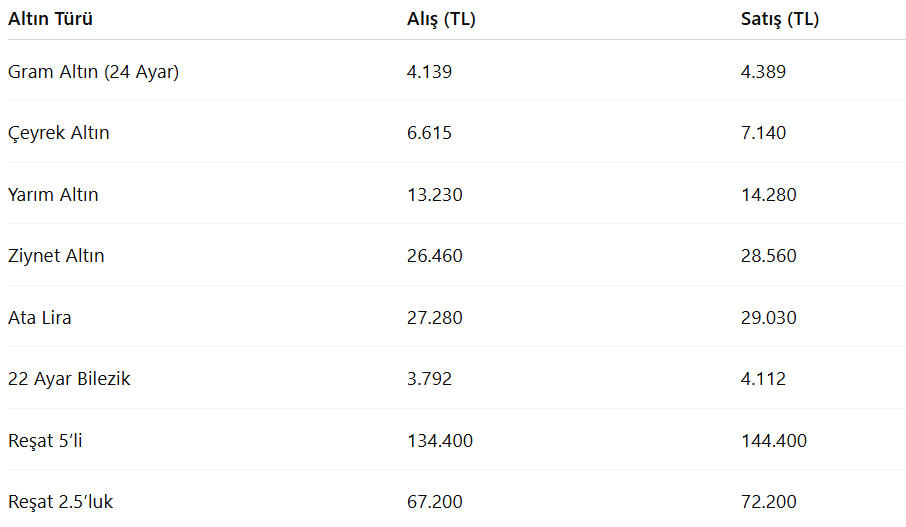Click the Alış (TL) column header
The image size is (906, 527).
pyautogui.click(x=441, y=19)
